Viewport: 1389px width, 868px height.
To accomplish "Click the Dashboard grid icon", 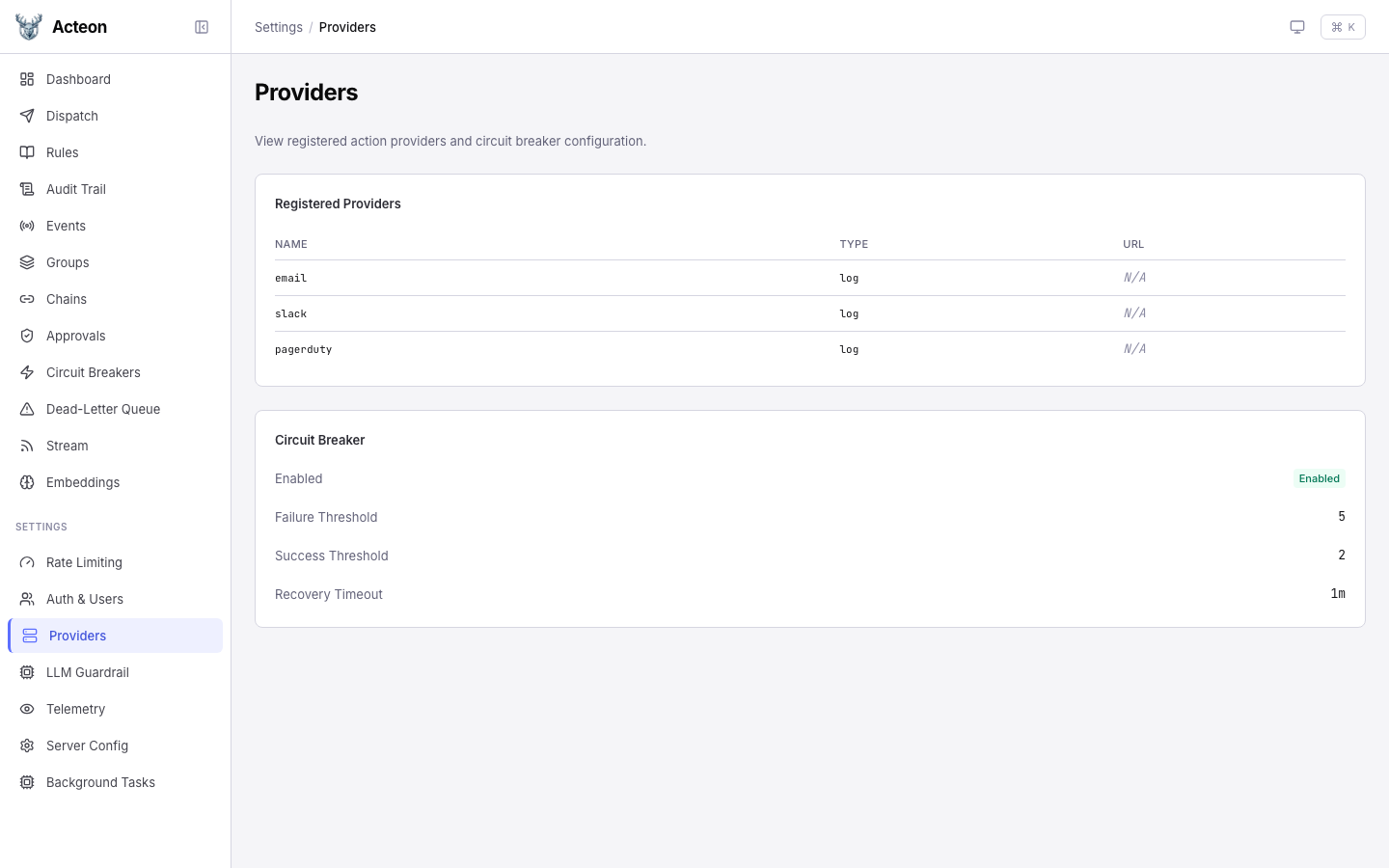I will click(x=27, y=79).
